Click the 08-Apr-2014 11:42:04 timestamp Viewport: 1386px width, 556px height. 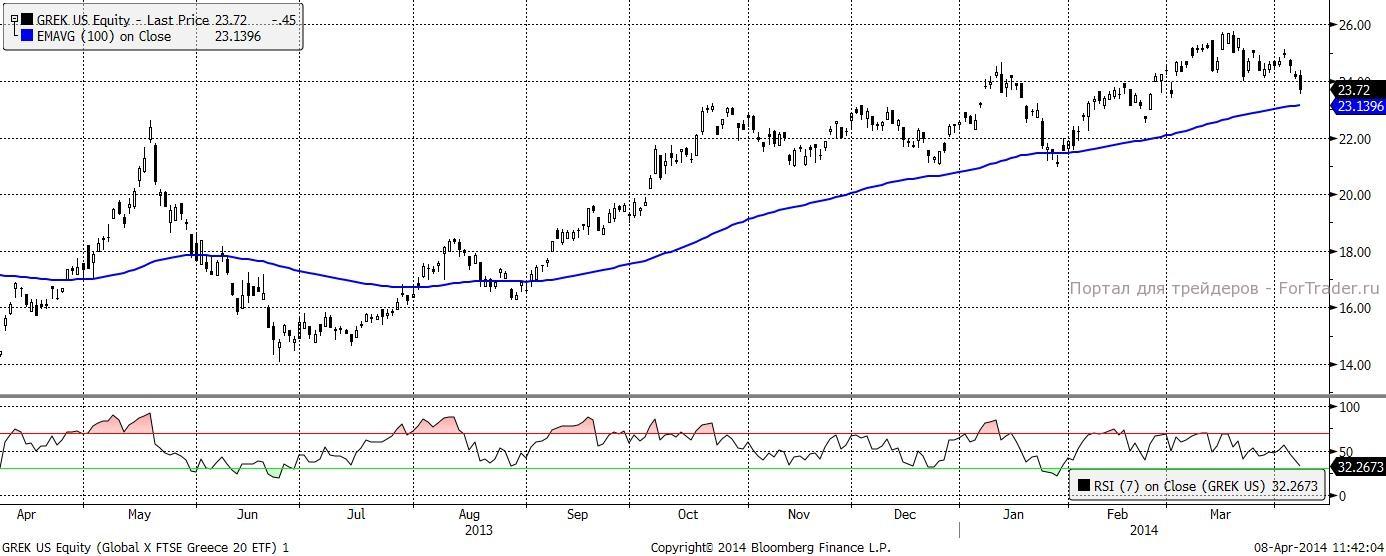tap(1319, 547)
